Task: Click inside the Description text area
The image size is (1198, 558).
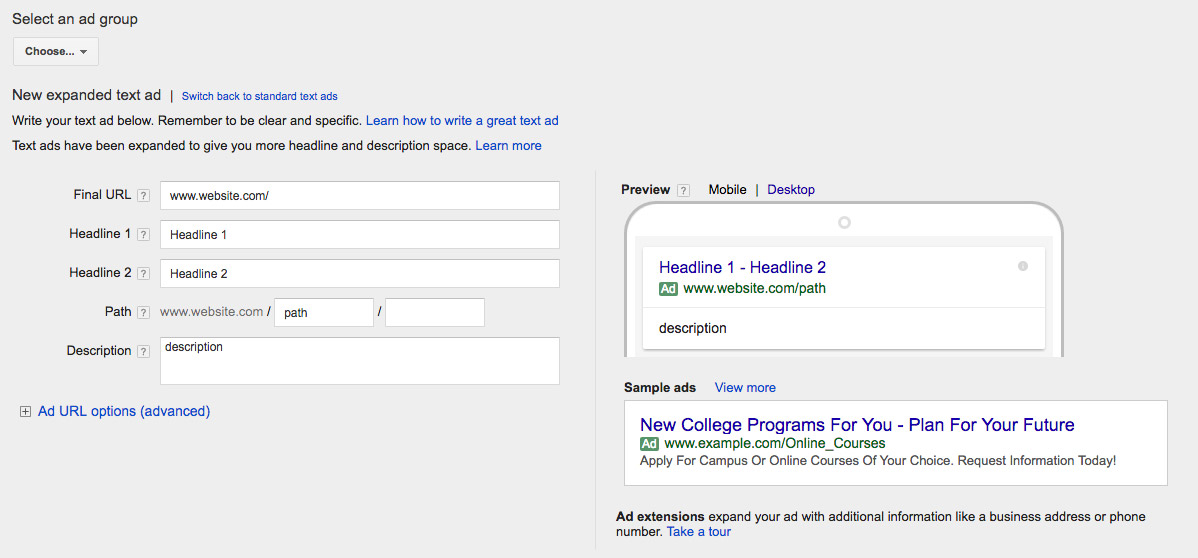Action: [x=360, y=361]
